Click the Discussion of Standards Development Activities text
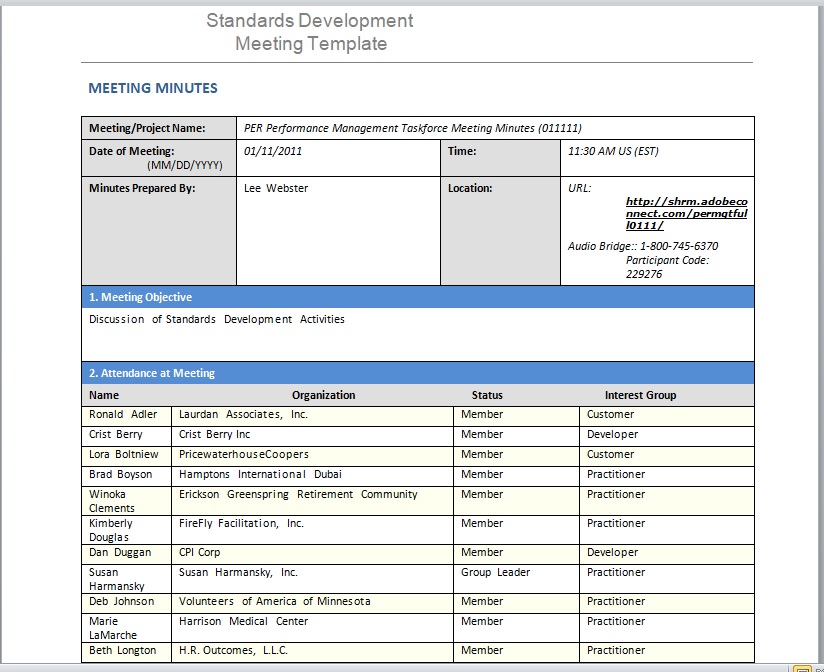824x672 pixels. tap(217, 320)
